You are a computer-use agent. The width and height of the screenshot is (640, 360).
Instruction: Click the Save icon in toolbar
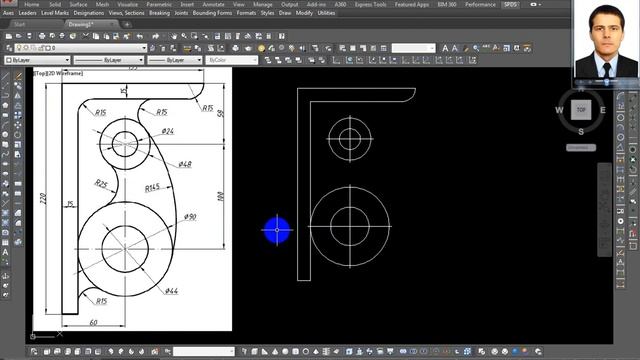tap(29, 36)
